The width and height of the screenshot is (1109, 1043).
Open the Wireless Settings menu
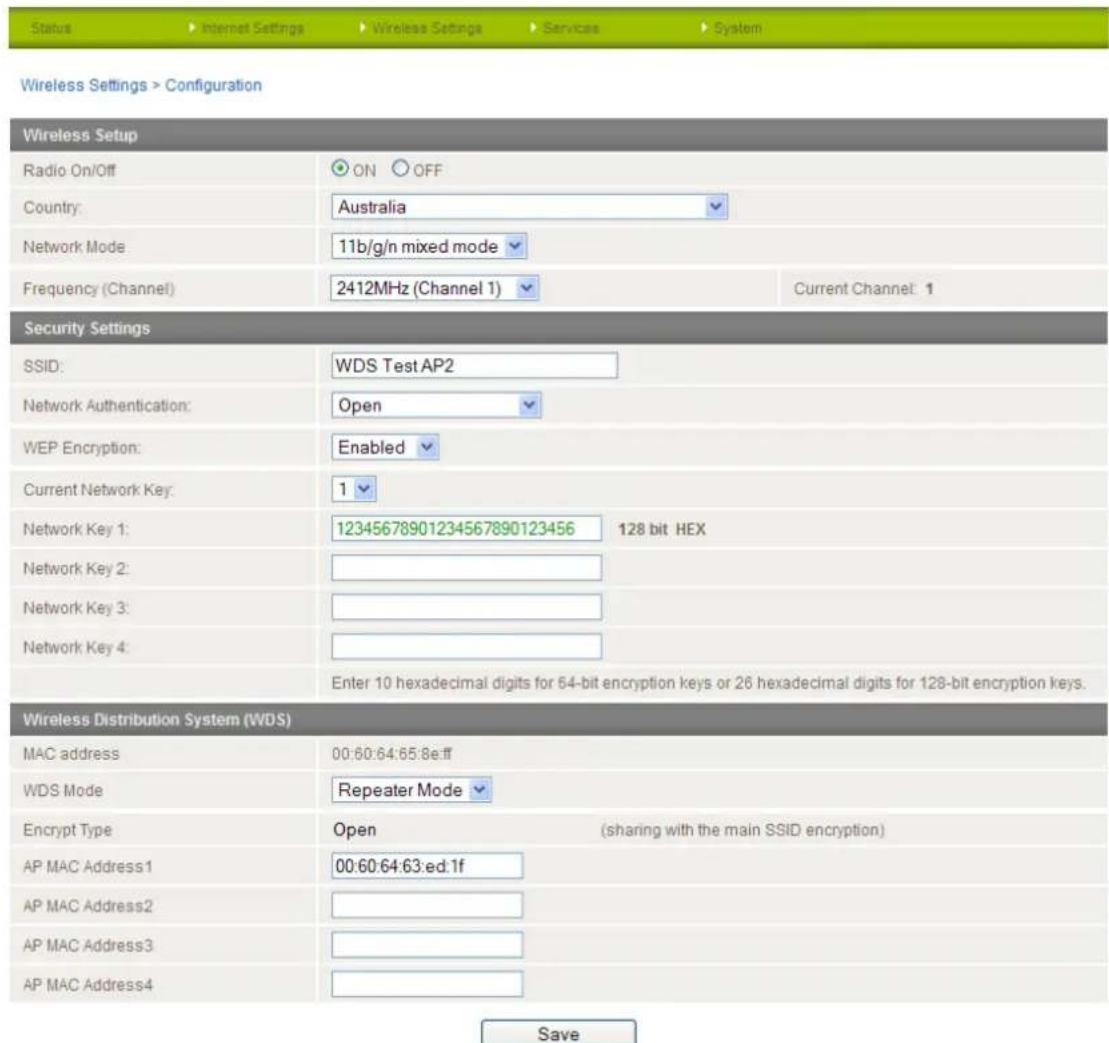point(426,28)
